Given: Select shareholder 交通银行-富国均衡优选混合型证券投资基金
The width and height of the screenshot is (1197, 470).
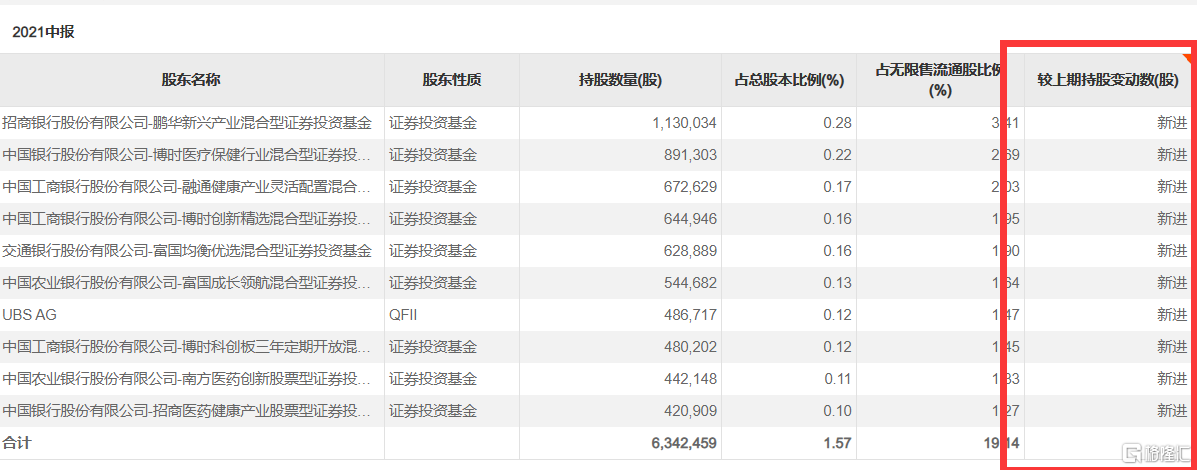Looking at the screenshot, I should point(187,251).
